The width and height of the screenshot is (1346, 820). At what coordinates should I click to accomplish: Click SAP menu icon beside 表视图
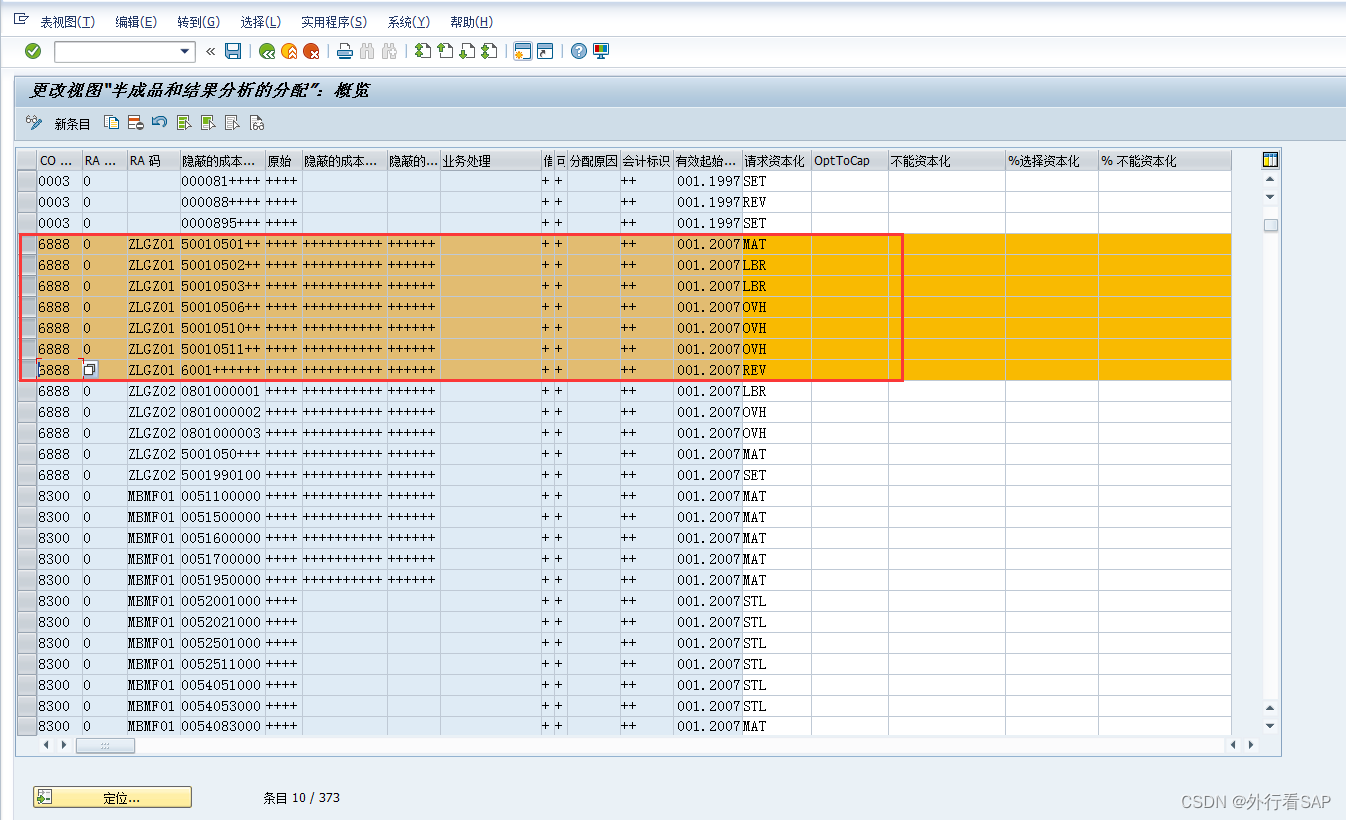[21, 20]
